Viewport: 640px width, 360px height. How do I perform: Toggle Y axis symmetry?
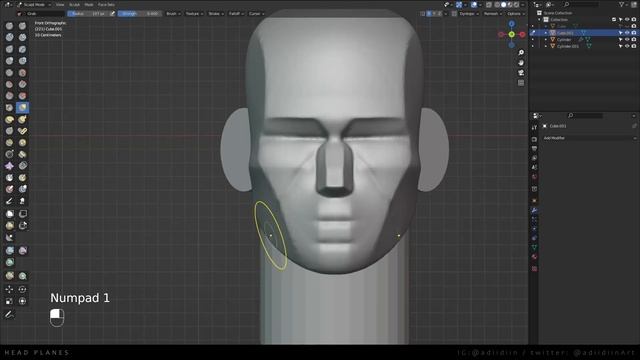(x=434, y=13)
